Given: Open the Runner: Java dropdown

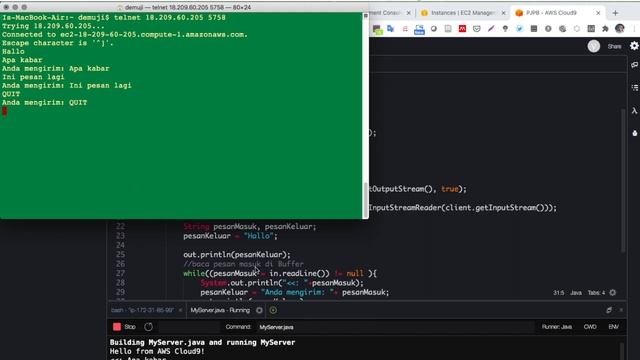Looking at the screenshot, I should click(557, 327).
